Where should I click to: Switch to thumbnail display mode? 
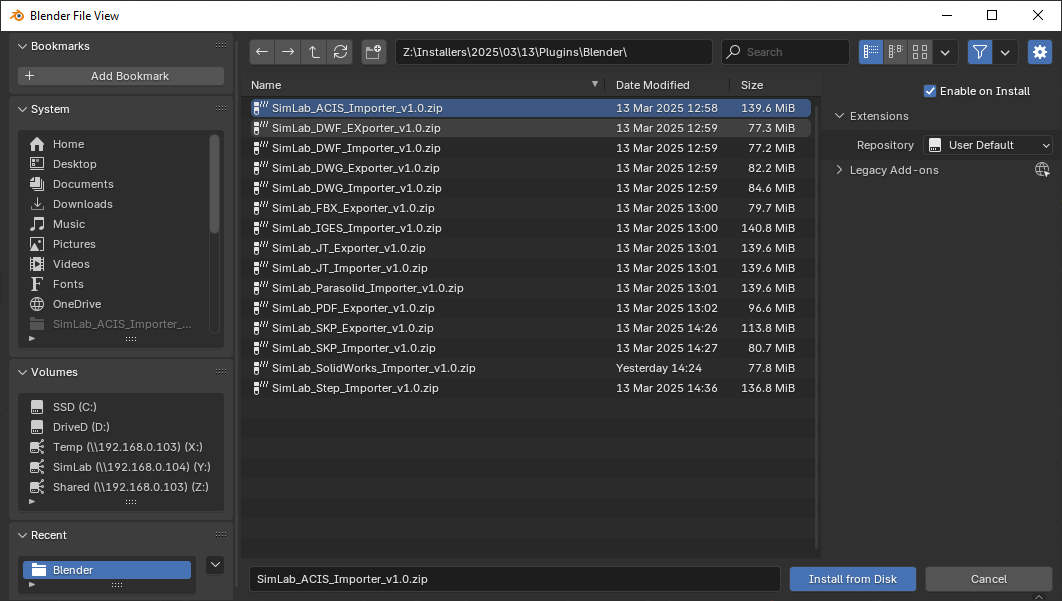pyautogui.click(x=920, y=52)
